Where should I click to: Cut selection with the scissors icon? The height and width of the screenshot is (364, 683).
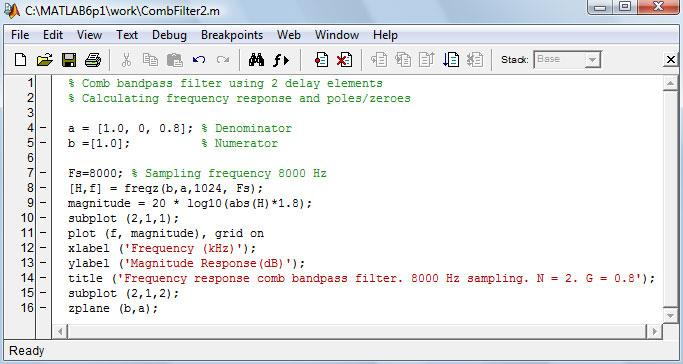coord(126,60)
